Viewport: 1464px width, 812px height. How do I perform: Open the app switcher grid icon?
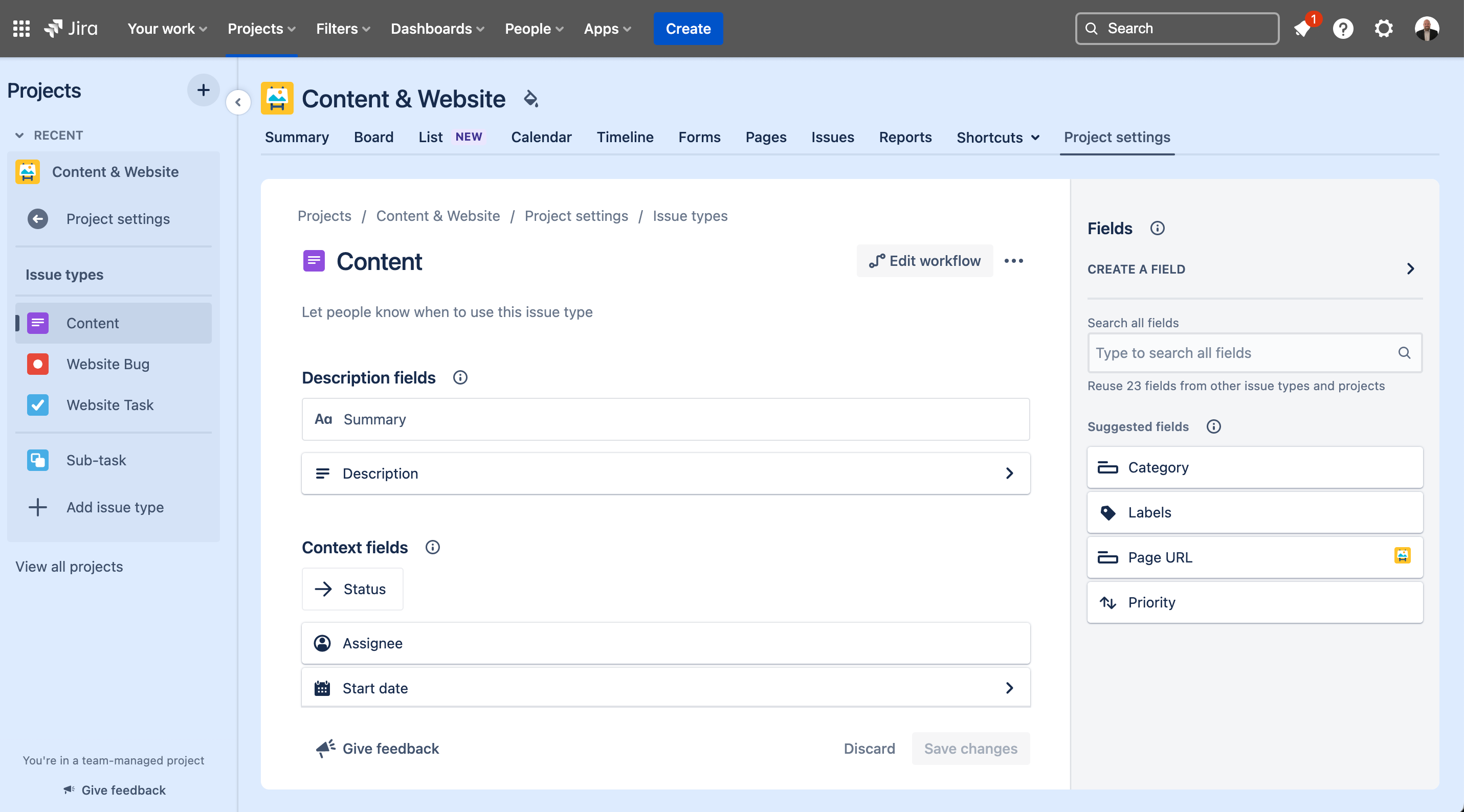(x=21, y=29)
